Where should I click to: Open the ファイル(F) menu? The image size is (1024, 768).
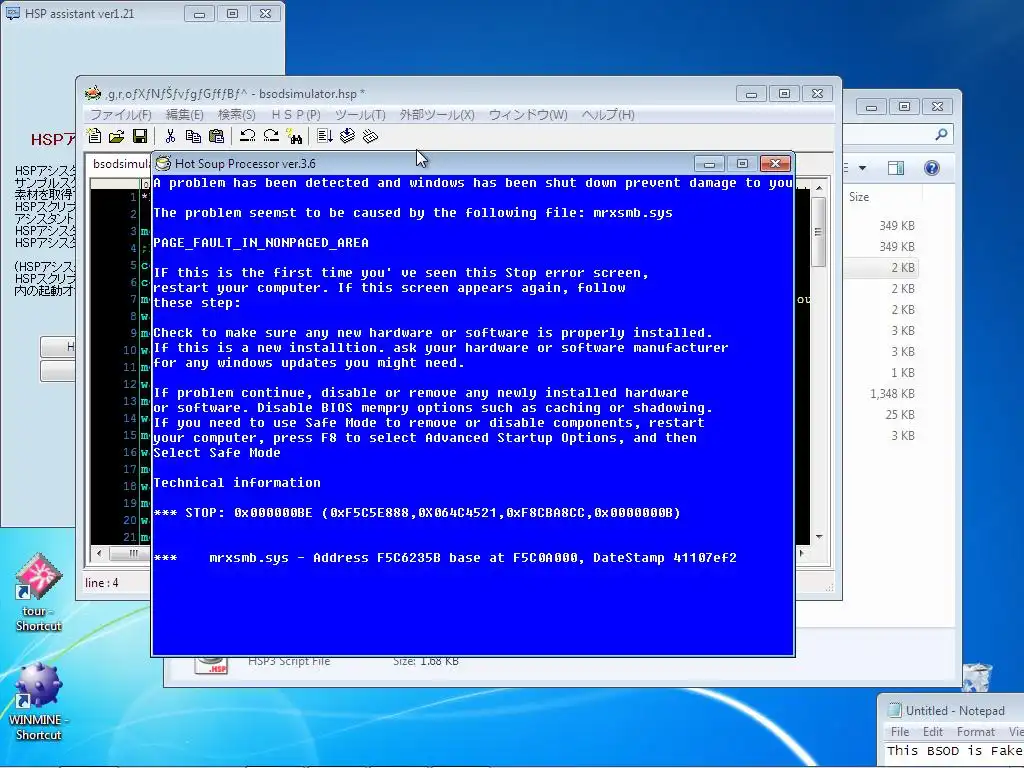(120, 115)
